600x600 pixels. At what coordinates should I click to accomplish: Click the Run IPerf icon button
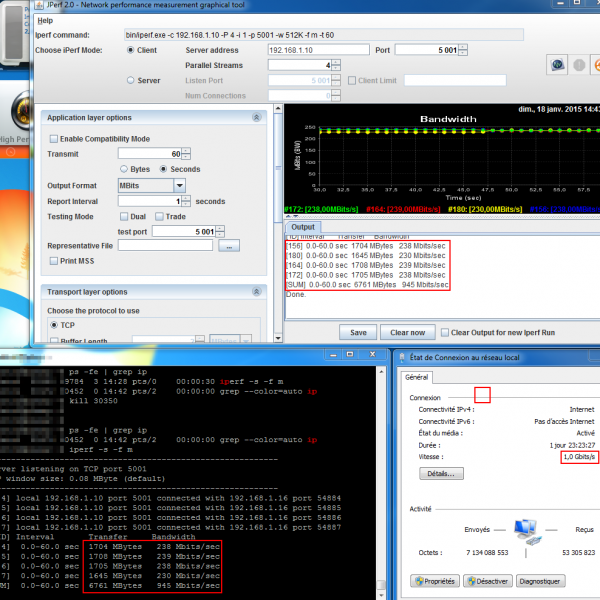click(557, 65)
